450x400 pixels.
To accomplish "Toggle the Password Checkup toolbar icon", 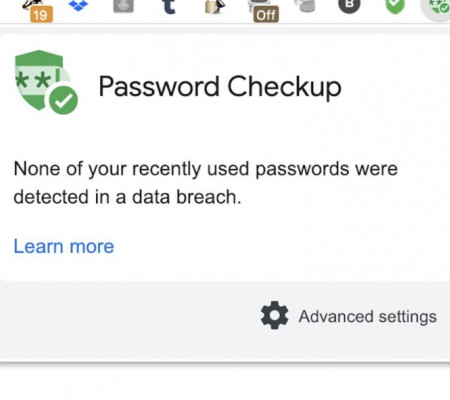I will [x=438, y=8].
